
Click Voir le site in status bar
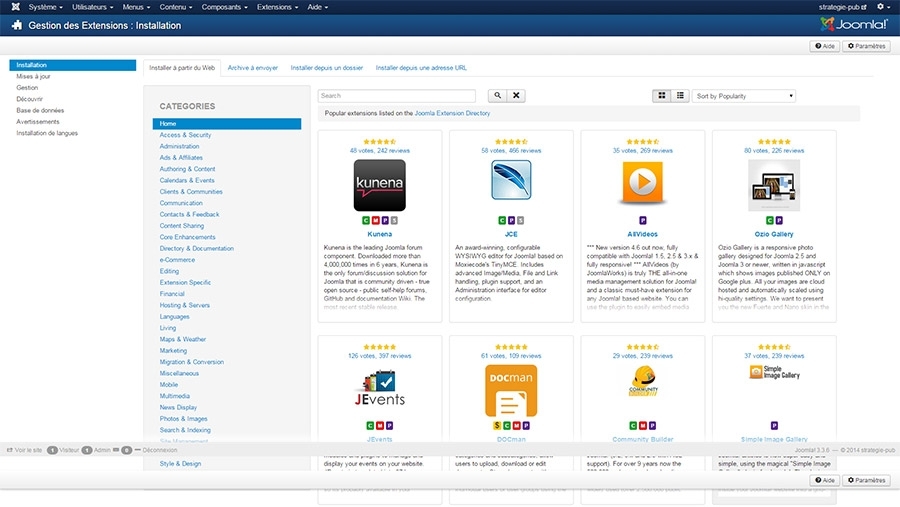point(24,450)
